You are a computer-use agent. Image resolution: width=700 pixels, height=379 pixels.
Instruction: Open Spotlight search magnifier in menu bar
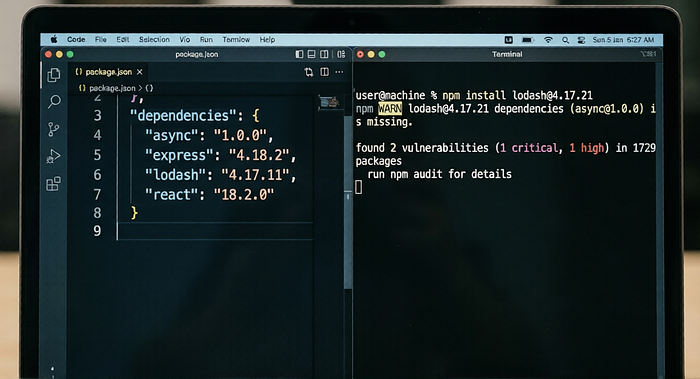pyautogui.click(x=565, y=40)
